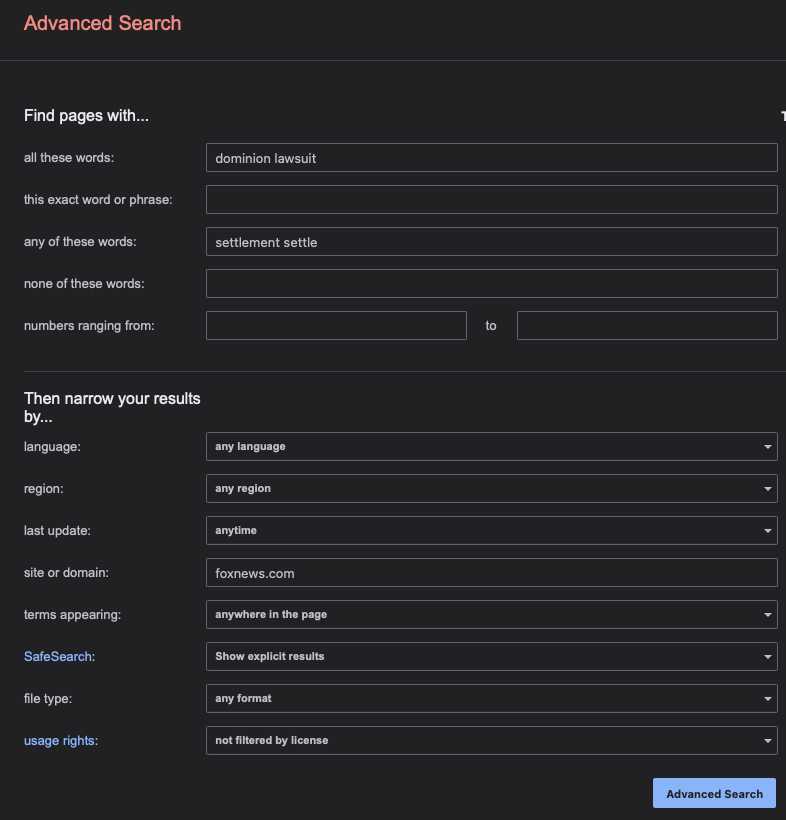Click the 'all these words' input field
The width and height of the screenshot is (786, 820).
point(492,157)
